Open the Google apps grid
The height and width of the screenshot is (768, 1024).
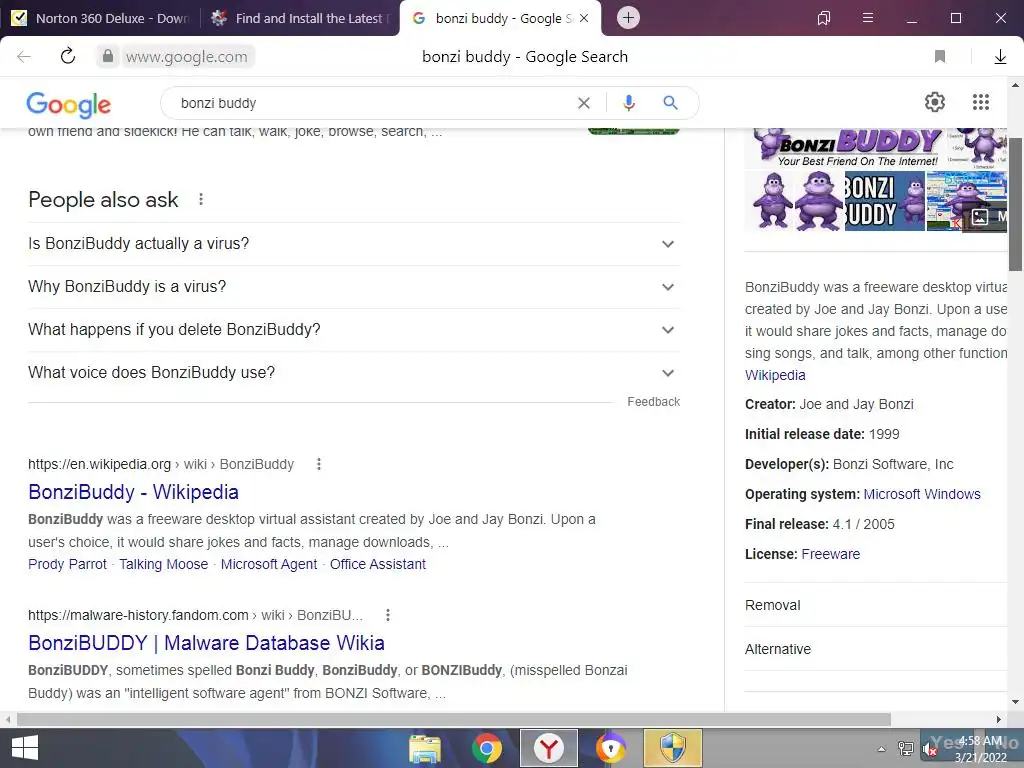[981, 102]
